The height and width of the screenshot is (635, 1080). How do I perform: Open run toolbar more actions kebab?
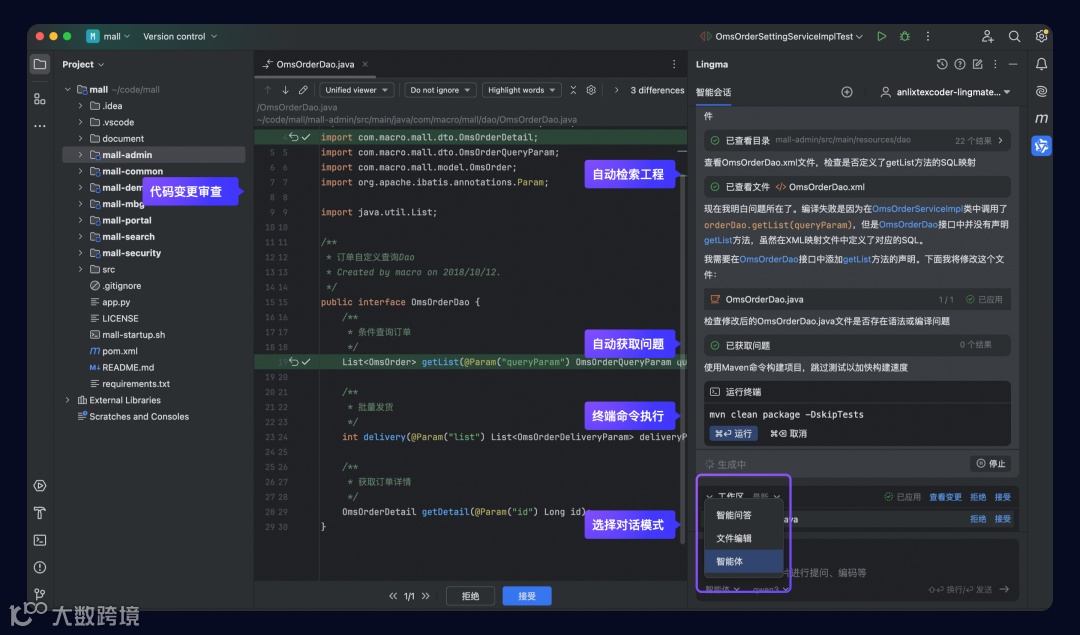coord(928,37)
